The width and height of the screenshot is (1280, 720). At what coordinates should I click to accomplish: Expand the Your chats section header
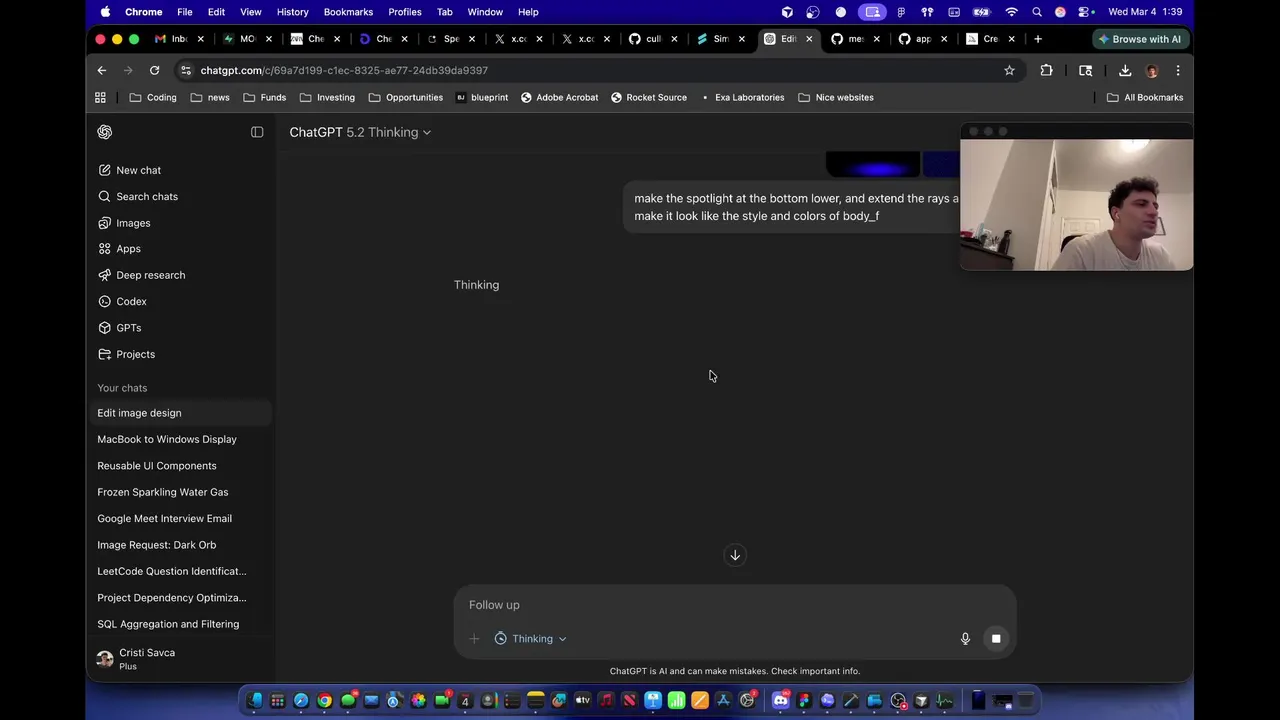(x=122, y=388)
